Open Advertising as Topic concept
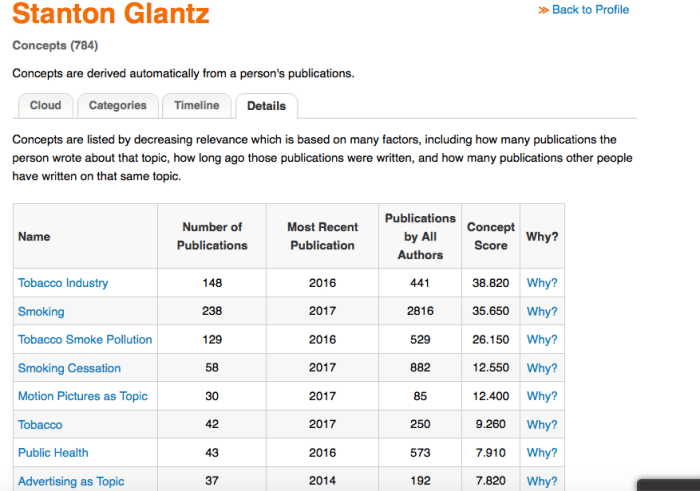Image resolution: width=700 pixels, height=491 pixels. (x=71, y=481)
